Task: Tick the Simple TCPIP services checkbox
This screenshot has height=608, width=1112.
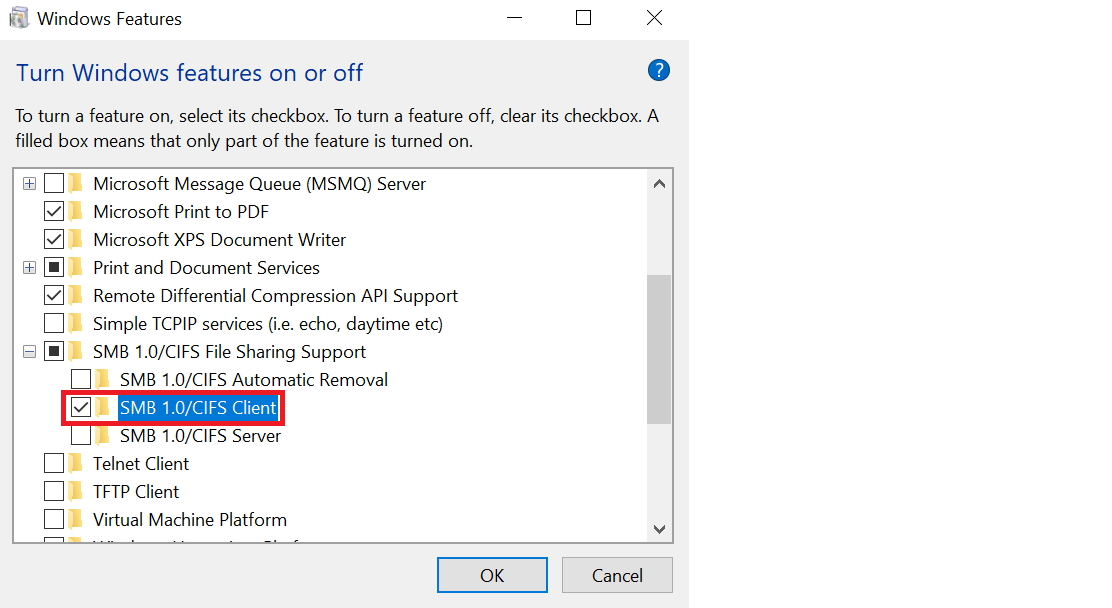Action: pyautogui.click(x=54, y=324)
